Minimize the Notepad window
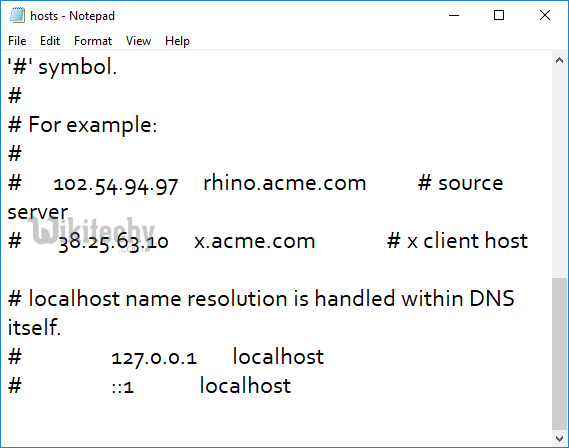The height and width of the screenshot is (448, 569). (454, 15)
